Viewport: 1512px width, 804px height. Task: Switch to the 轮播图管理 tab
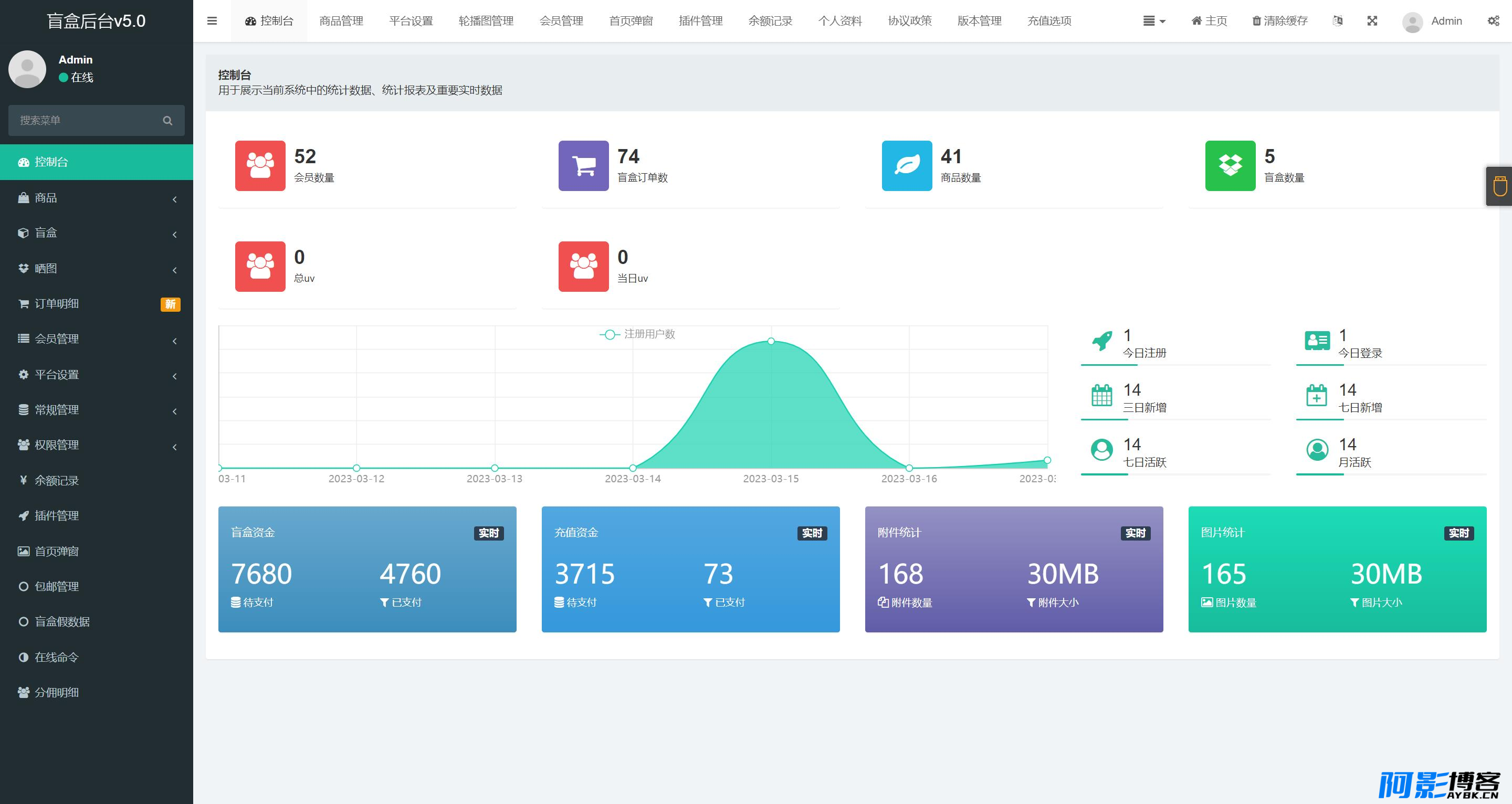click(486, 21)
